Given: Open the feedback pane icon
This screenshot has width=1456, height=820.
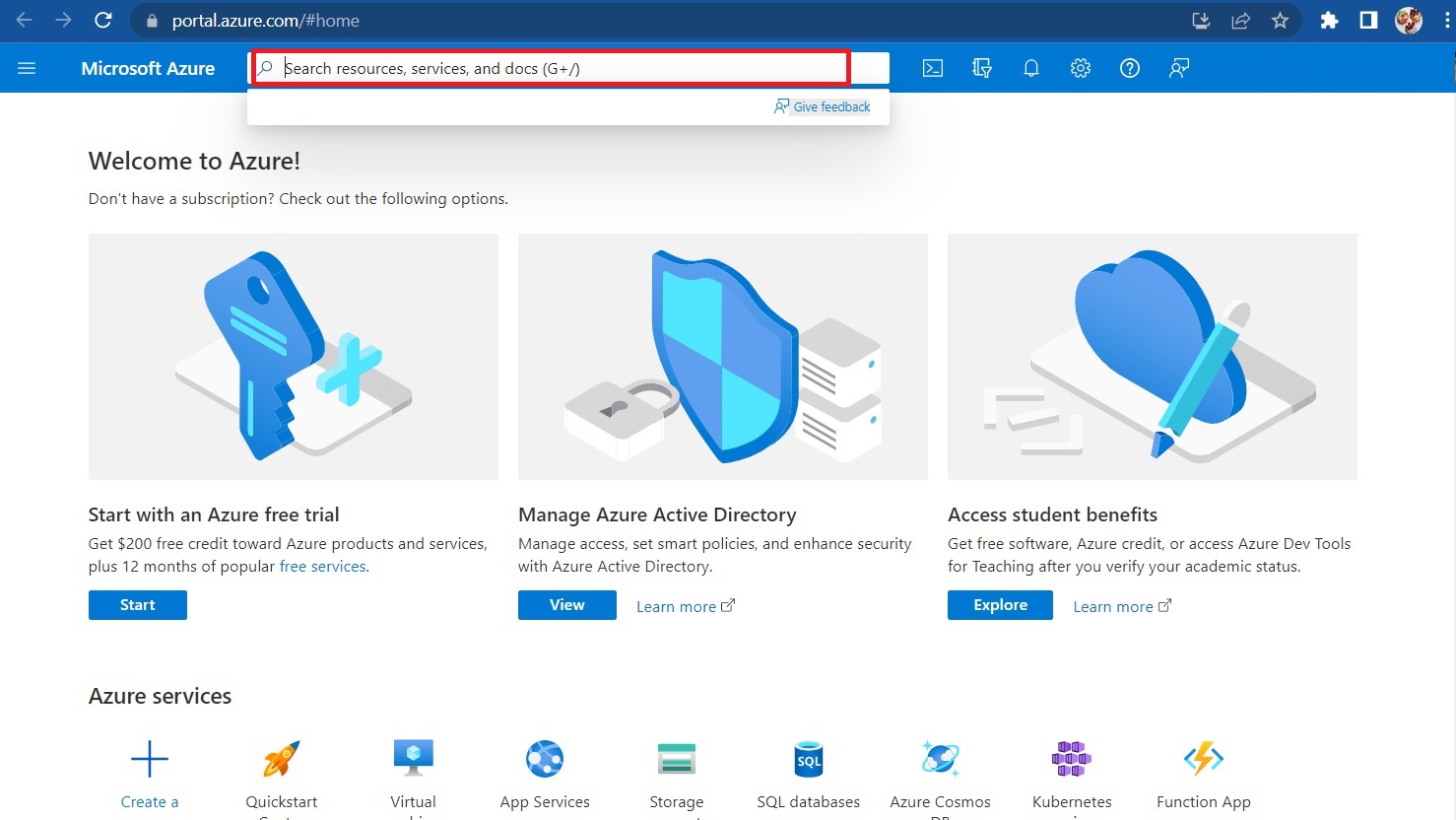Looking at the screenshot, I should [1178, 68].
